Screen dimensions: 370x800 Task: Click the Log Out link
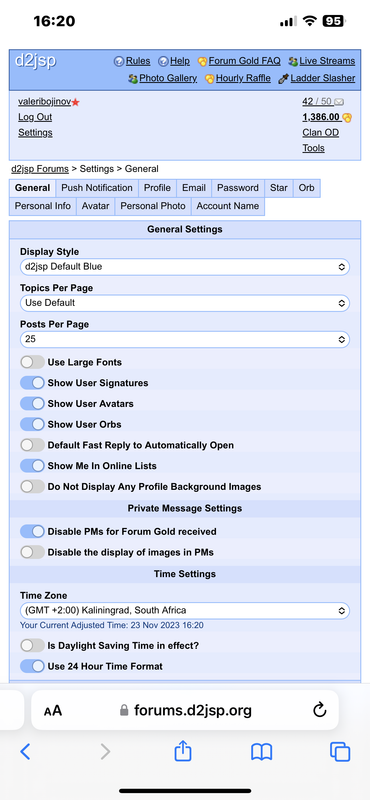[x=35, y=117]
